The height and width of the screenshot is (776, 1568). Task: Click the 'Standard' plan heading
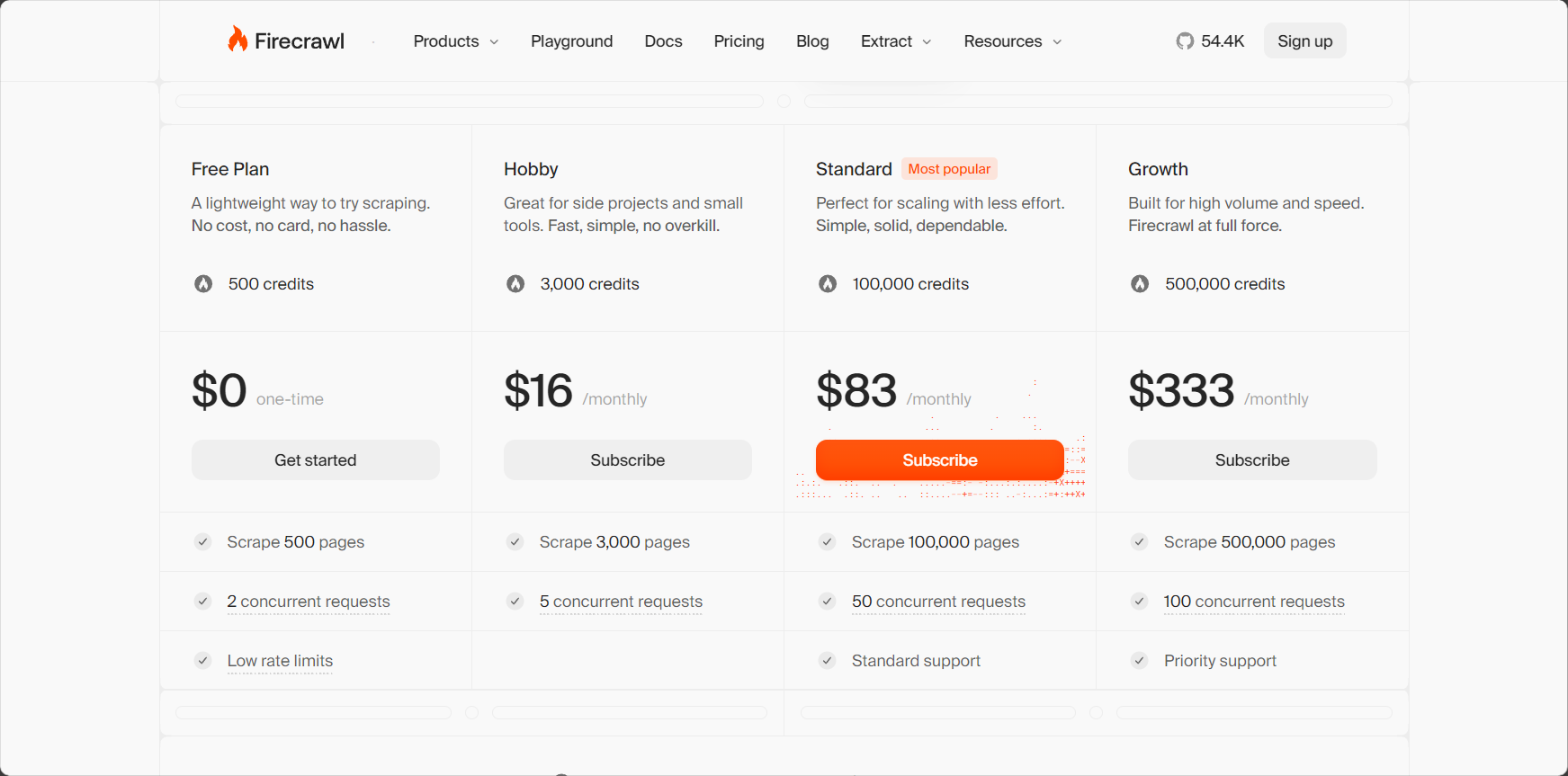[x=854, y=169]
